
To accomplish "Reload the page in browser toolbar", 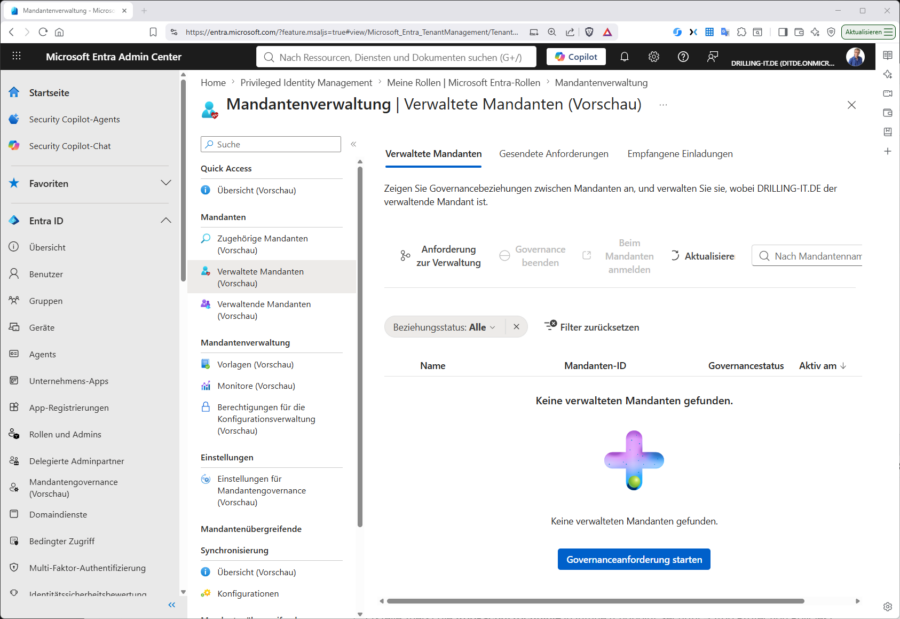I will (x=43, y=32).
